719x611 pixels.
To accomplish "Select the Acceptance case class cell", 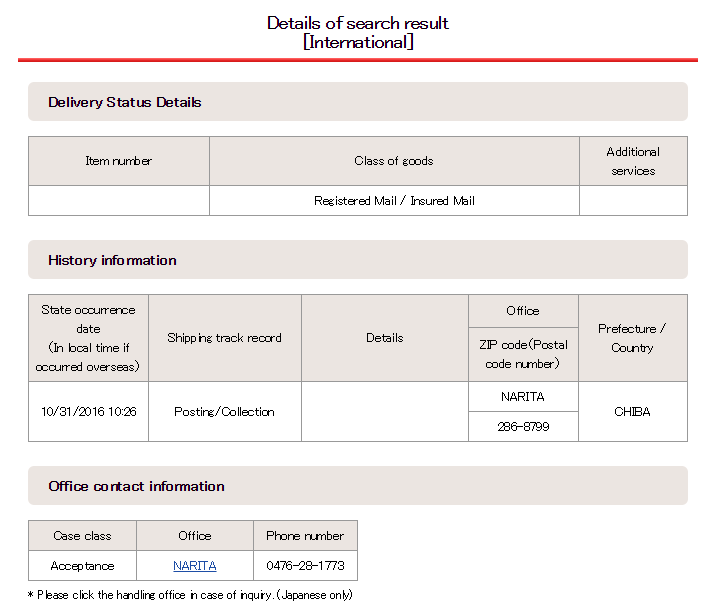I will (x=83, y=566).
